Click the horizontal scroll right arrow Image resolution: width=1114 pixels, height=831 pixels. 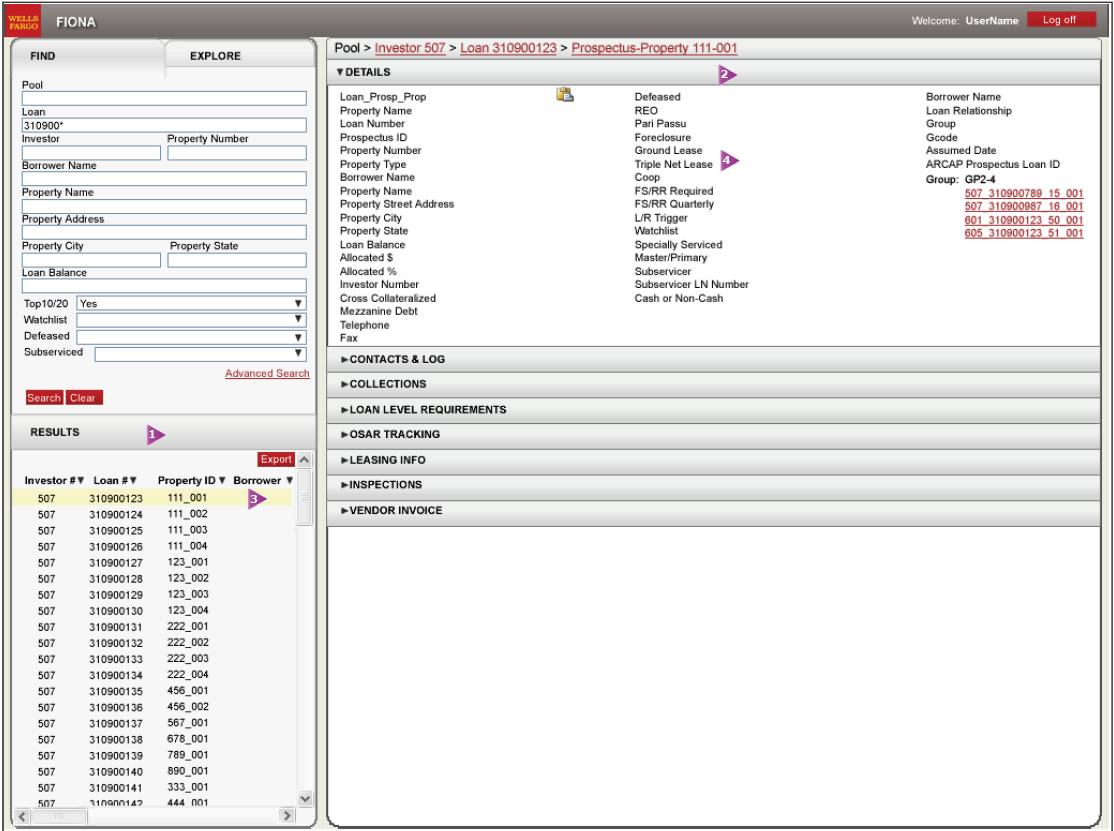[287, 816]
